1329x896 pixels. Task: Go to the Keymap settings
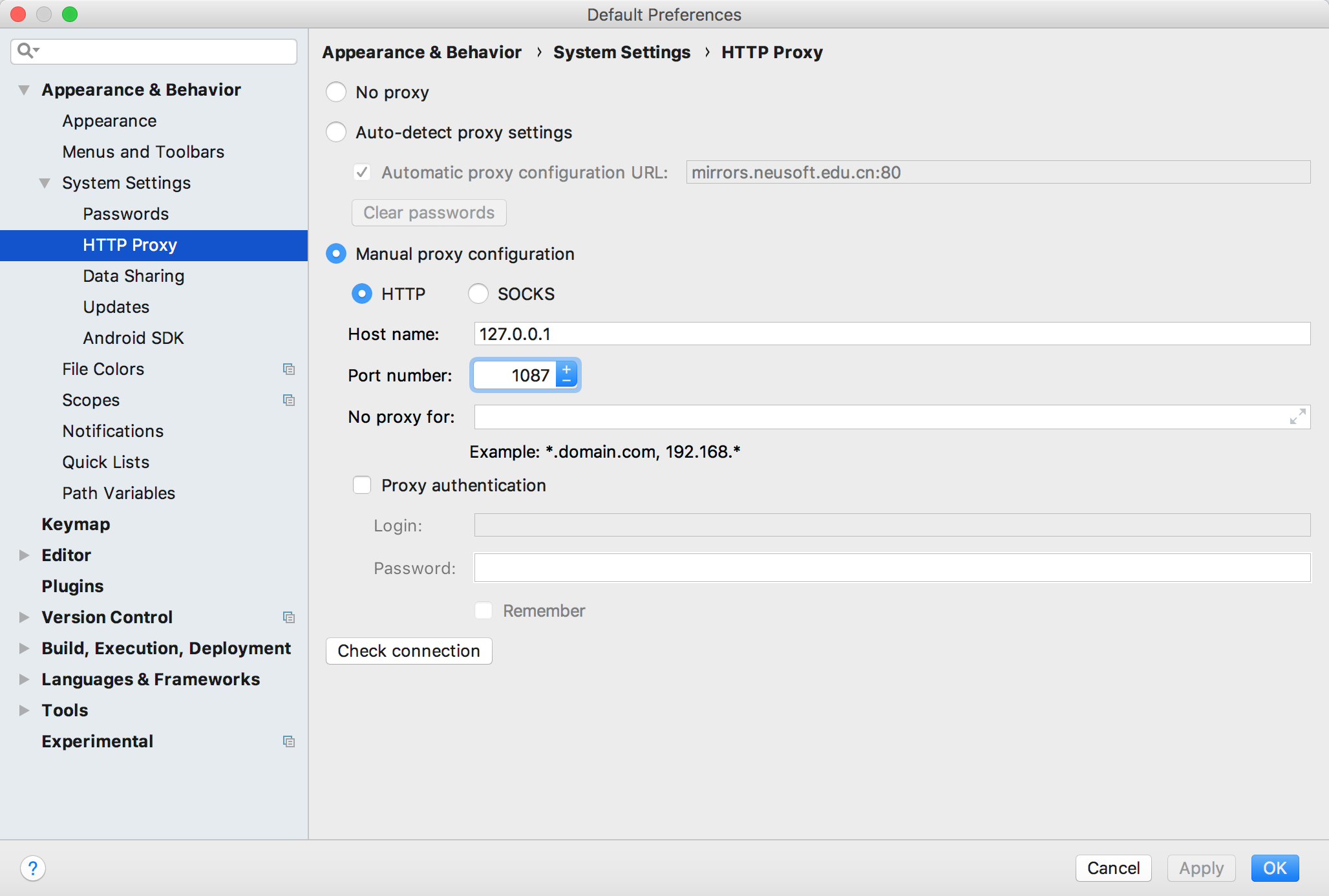click(76, 524)
